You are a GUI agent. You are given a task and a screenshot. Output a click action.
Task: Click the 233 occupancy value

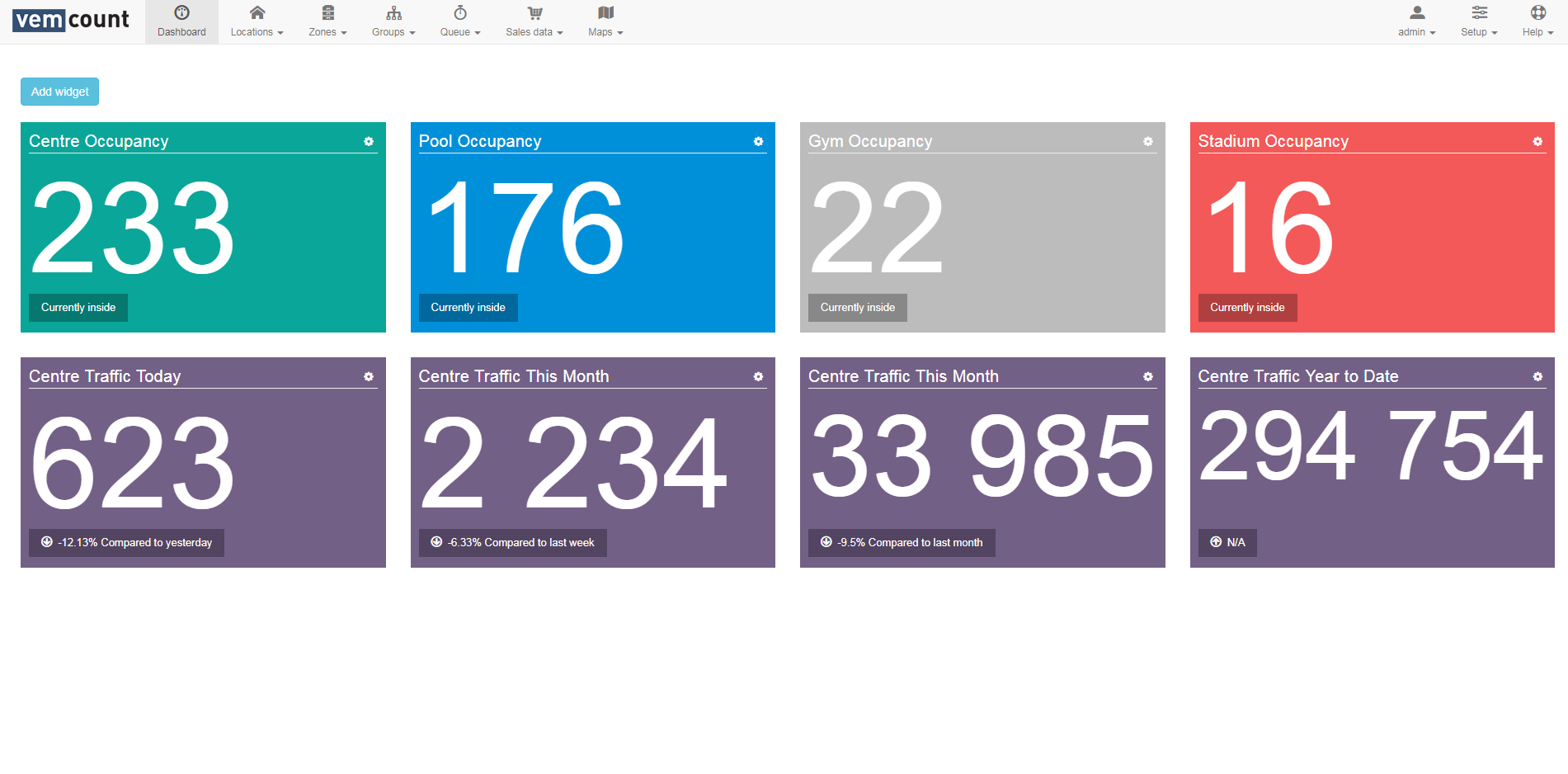click(133, 229)
